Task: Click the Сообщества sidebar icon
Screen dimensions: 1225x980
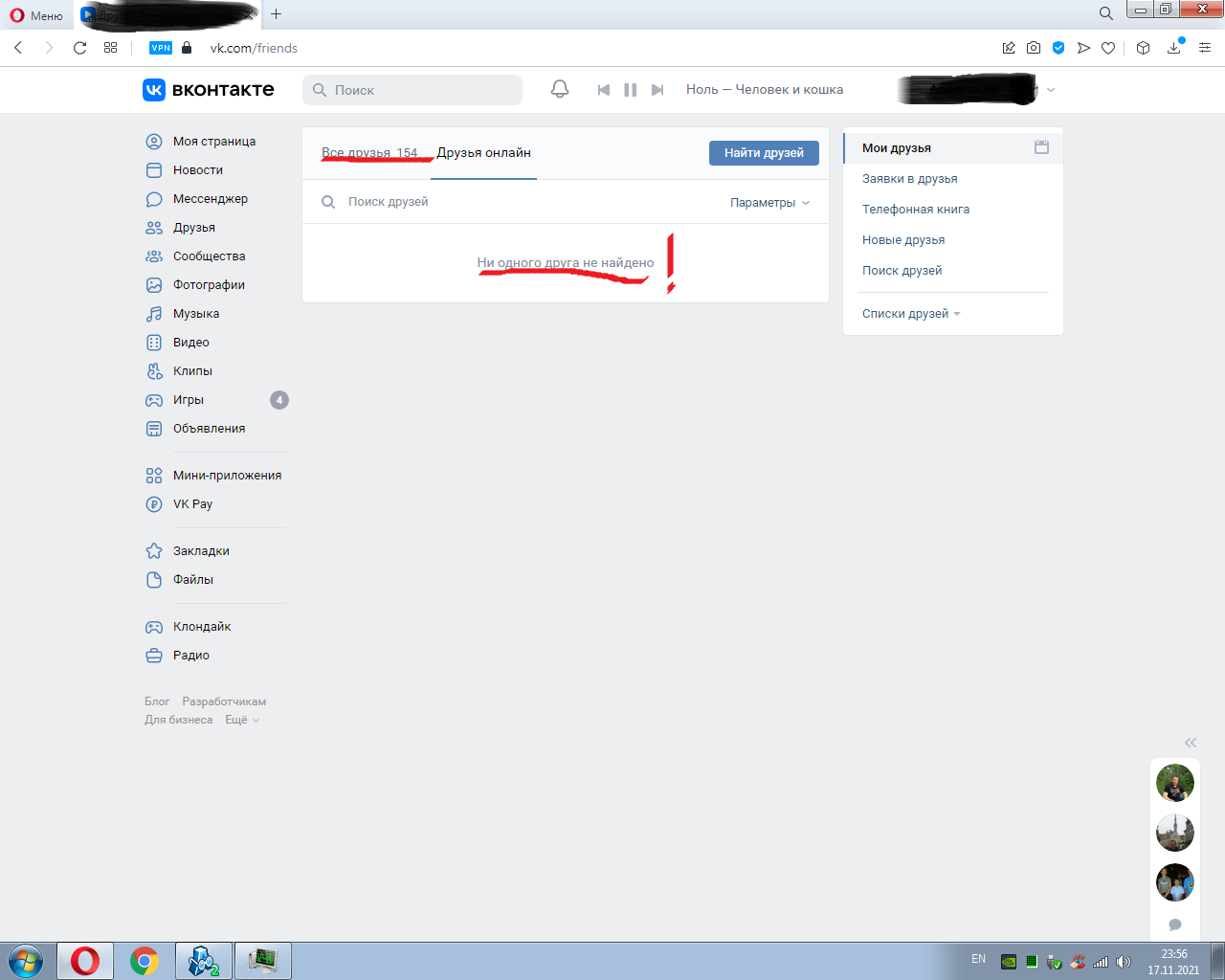Action: coord(154,256)
